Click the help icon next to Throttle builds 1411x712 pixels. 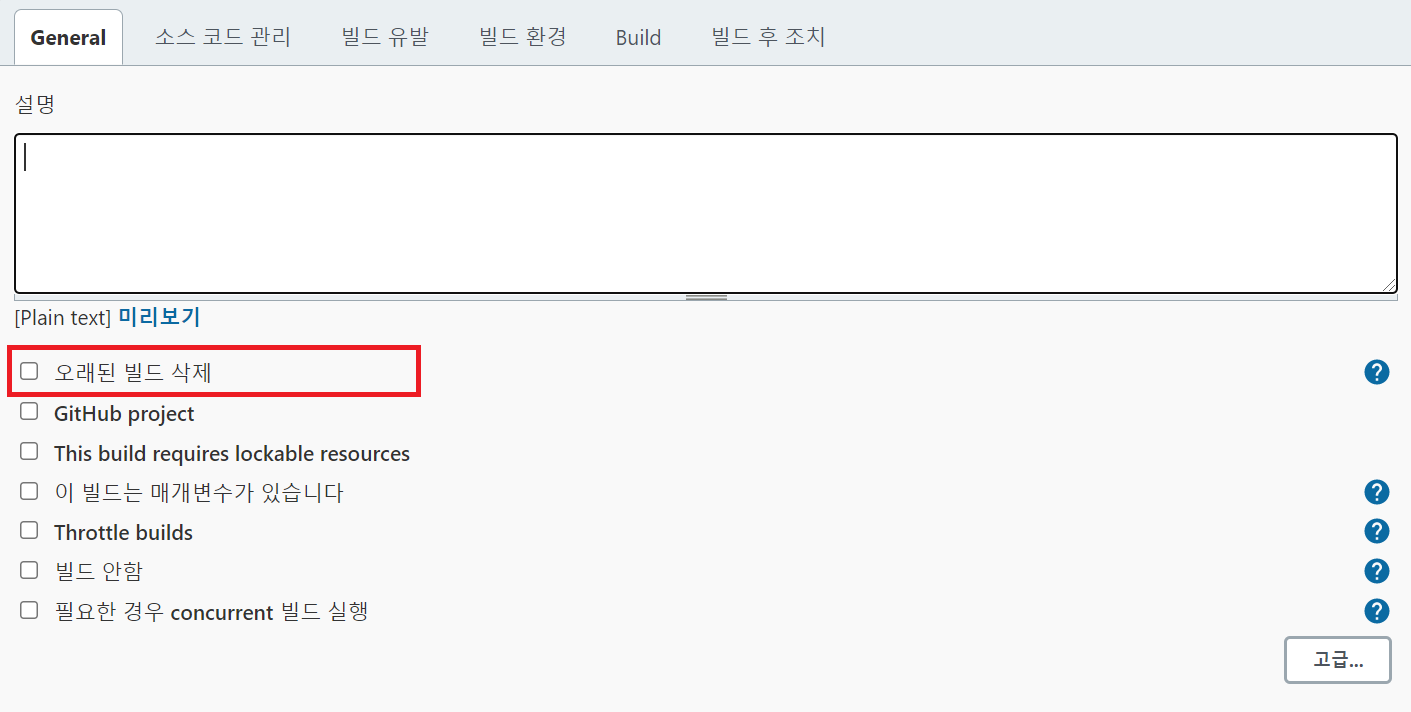click(1376, 531)
